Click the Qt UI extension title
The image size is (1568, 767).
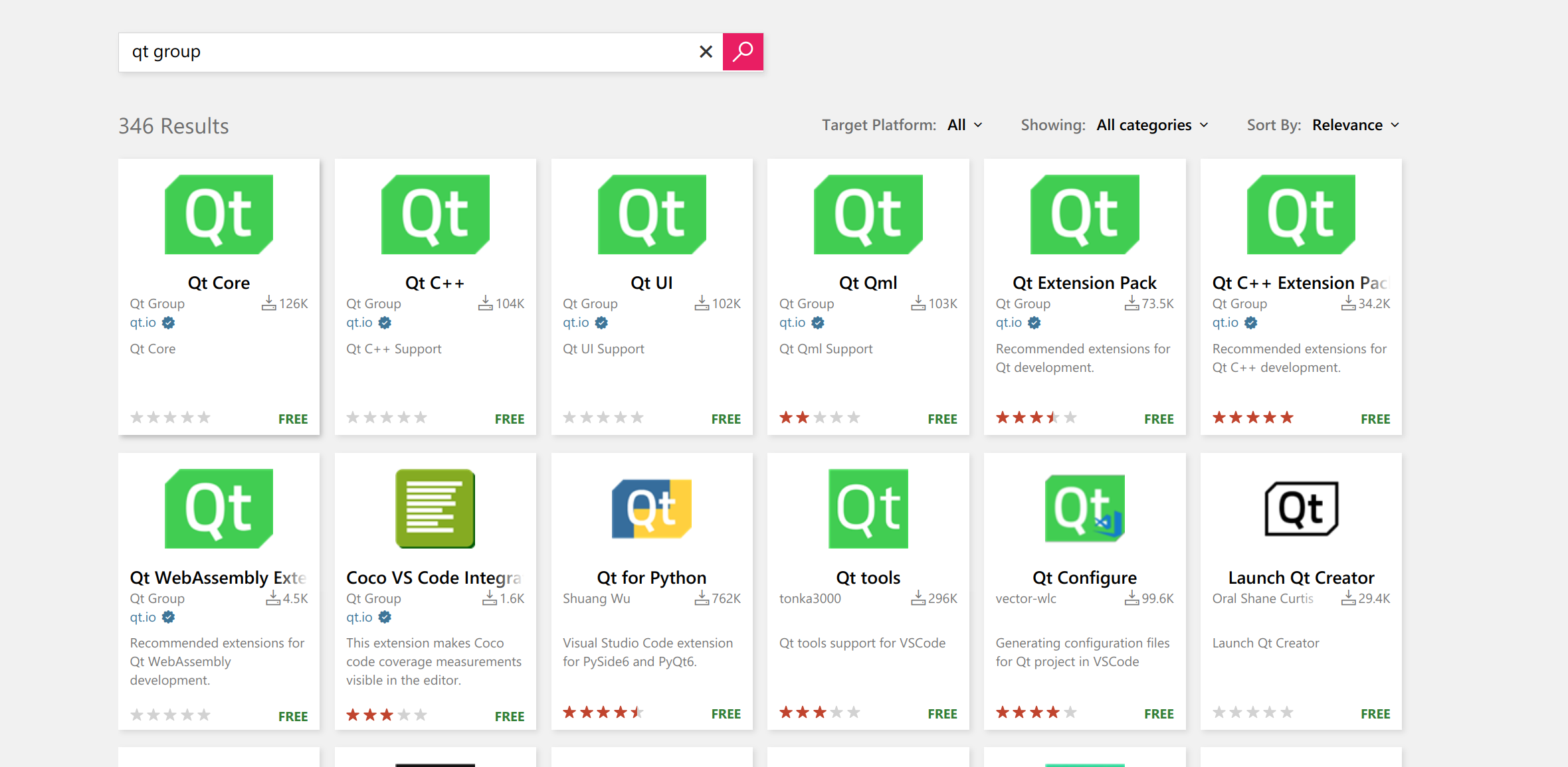click(651, 283)
